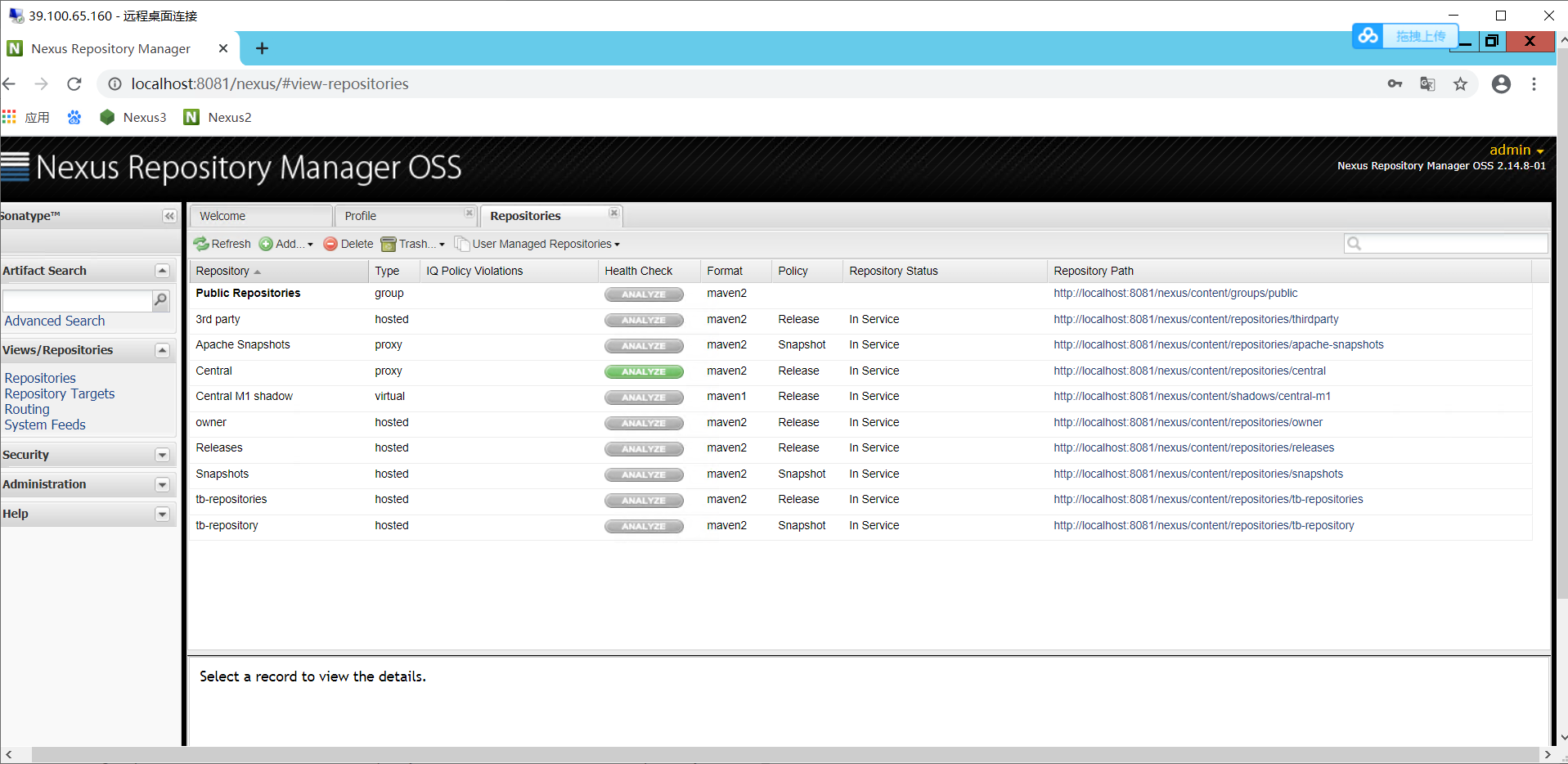Click the cloud upload widget icon
Screen dimensions: 1568x764
coord(1368,36)
